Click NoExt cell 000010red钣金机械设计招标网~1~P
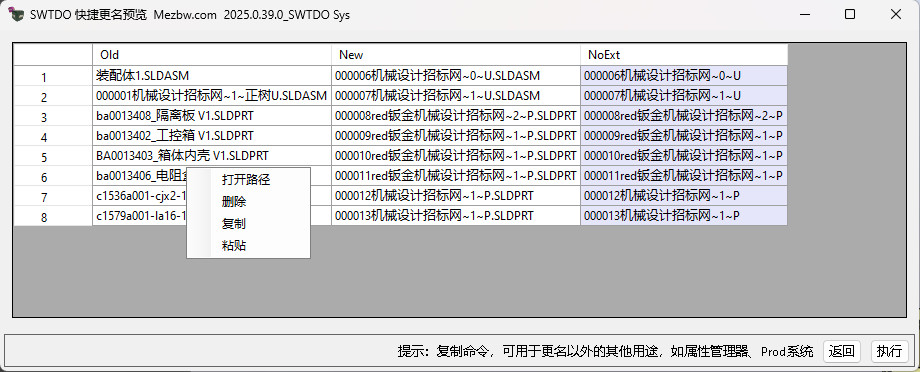Viewport: 920px width, 372px height. click(684, 155)
